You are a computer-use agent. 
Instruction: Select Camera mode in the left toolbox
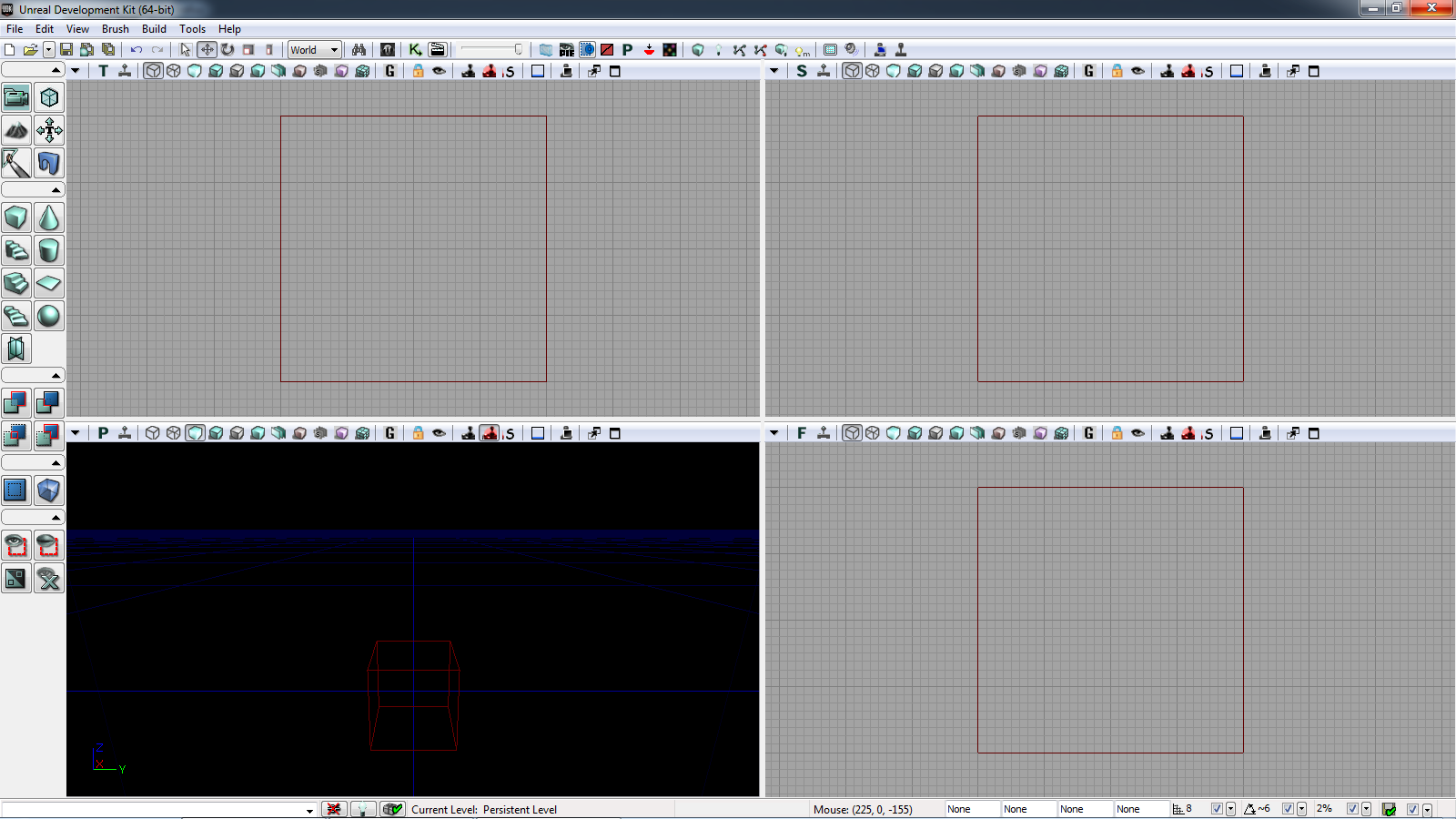pos(15,97)
